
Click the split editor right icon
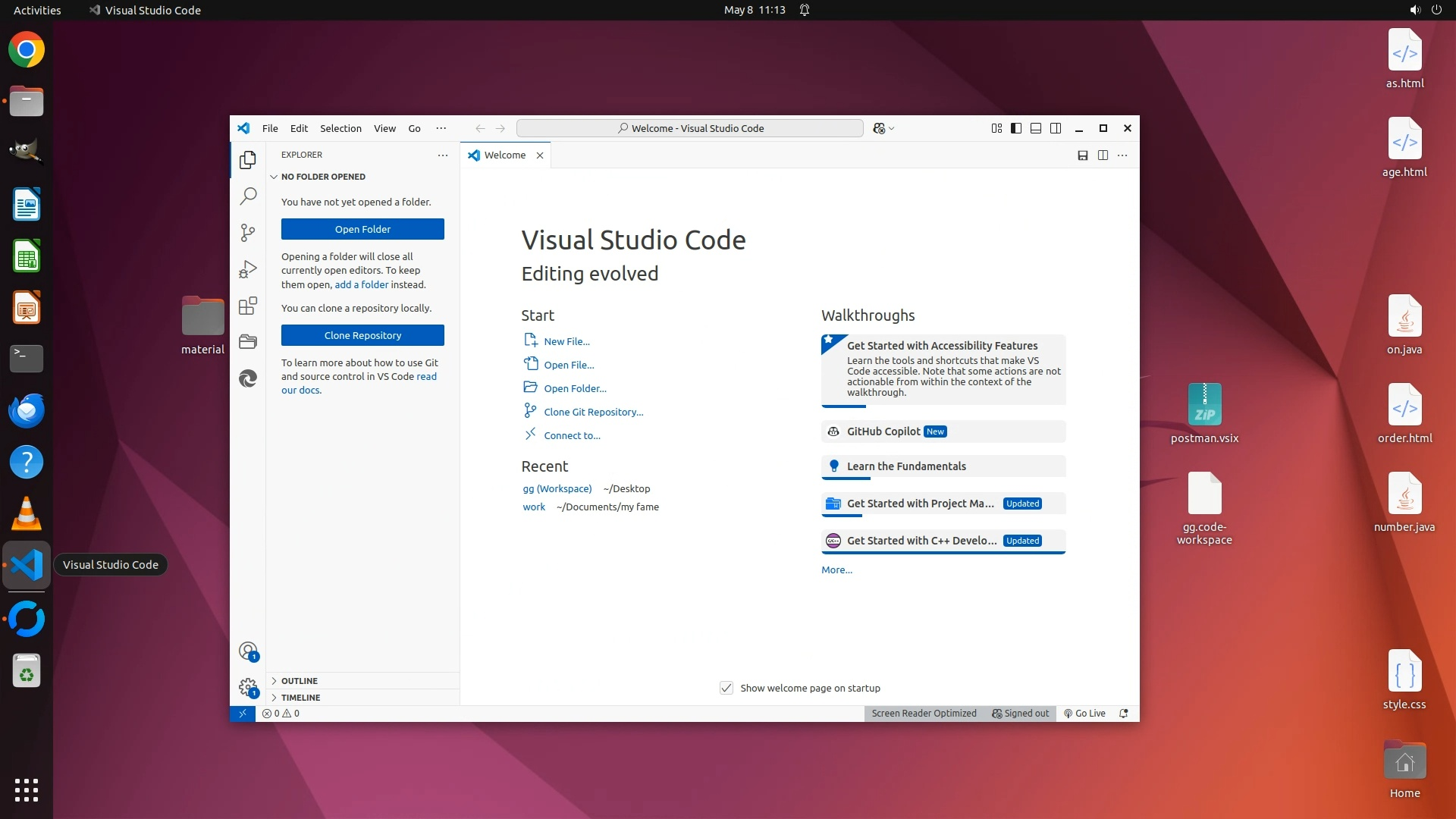click(x=1103, y=155)
